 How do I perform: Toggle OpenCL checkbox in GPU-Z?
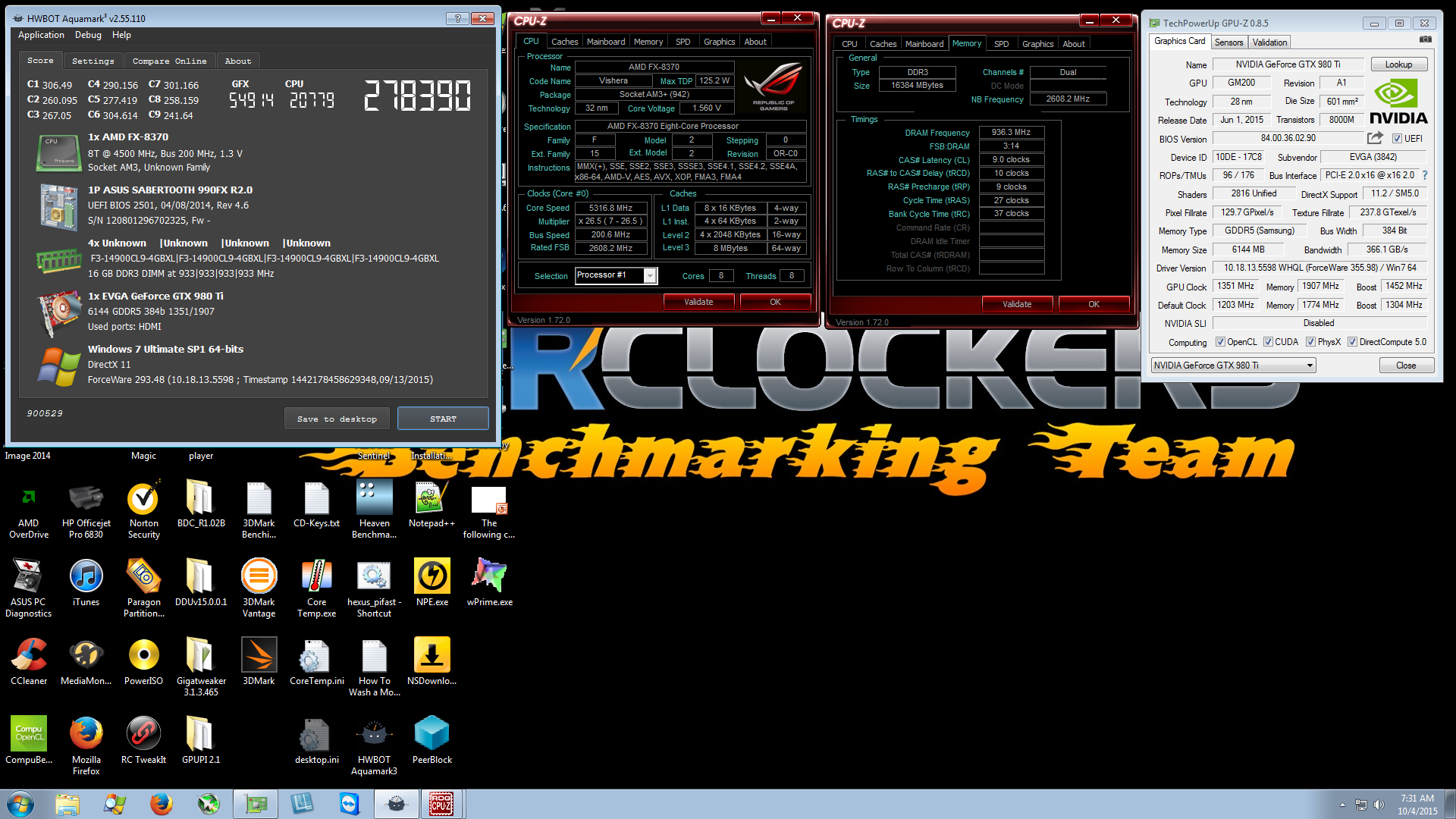(x=1220, y=342)
